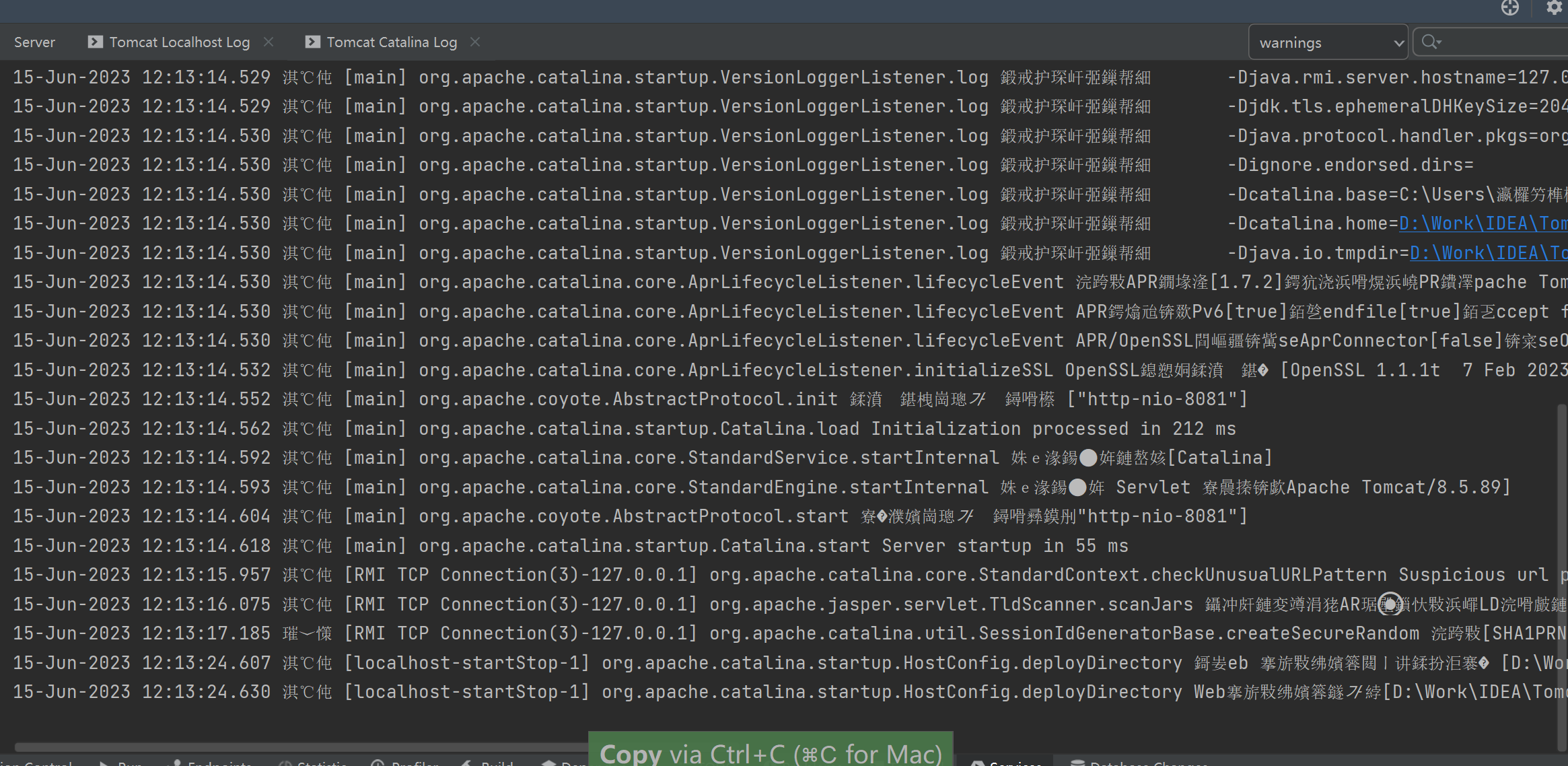Open the Profiler tool window
1568x766 pixels.
[412, 763]
